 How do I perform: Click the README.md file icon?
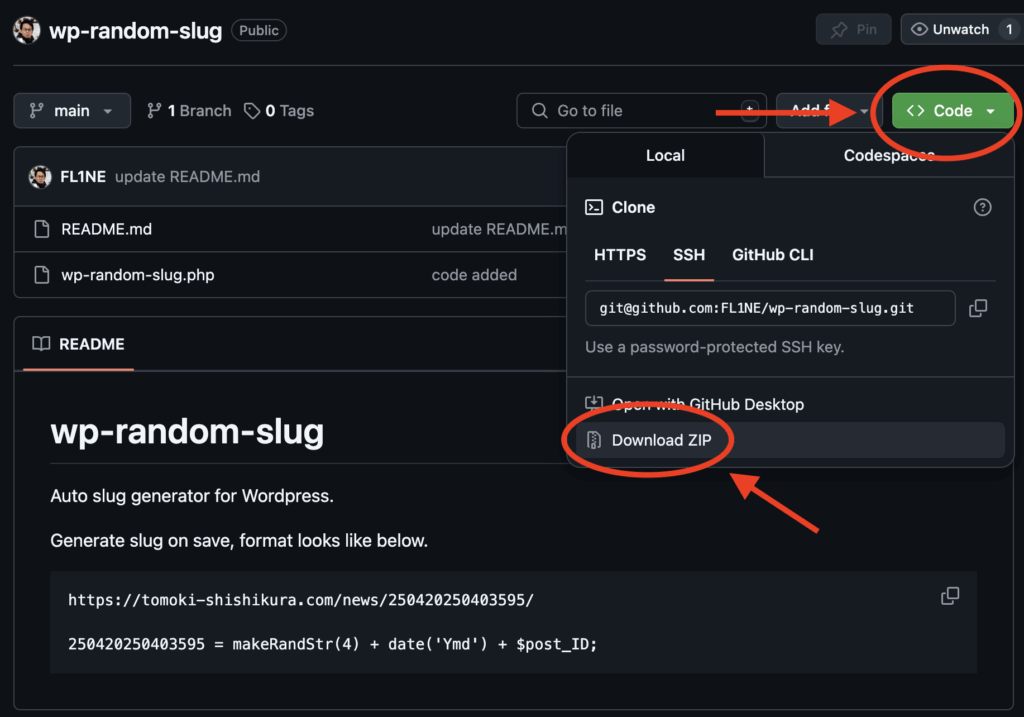(42, 229)
